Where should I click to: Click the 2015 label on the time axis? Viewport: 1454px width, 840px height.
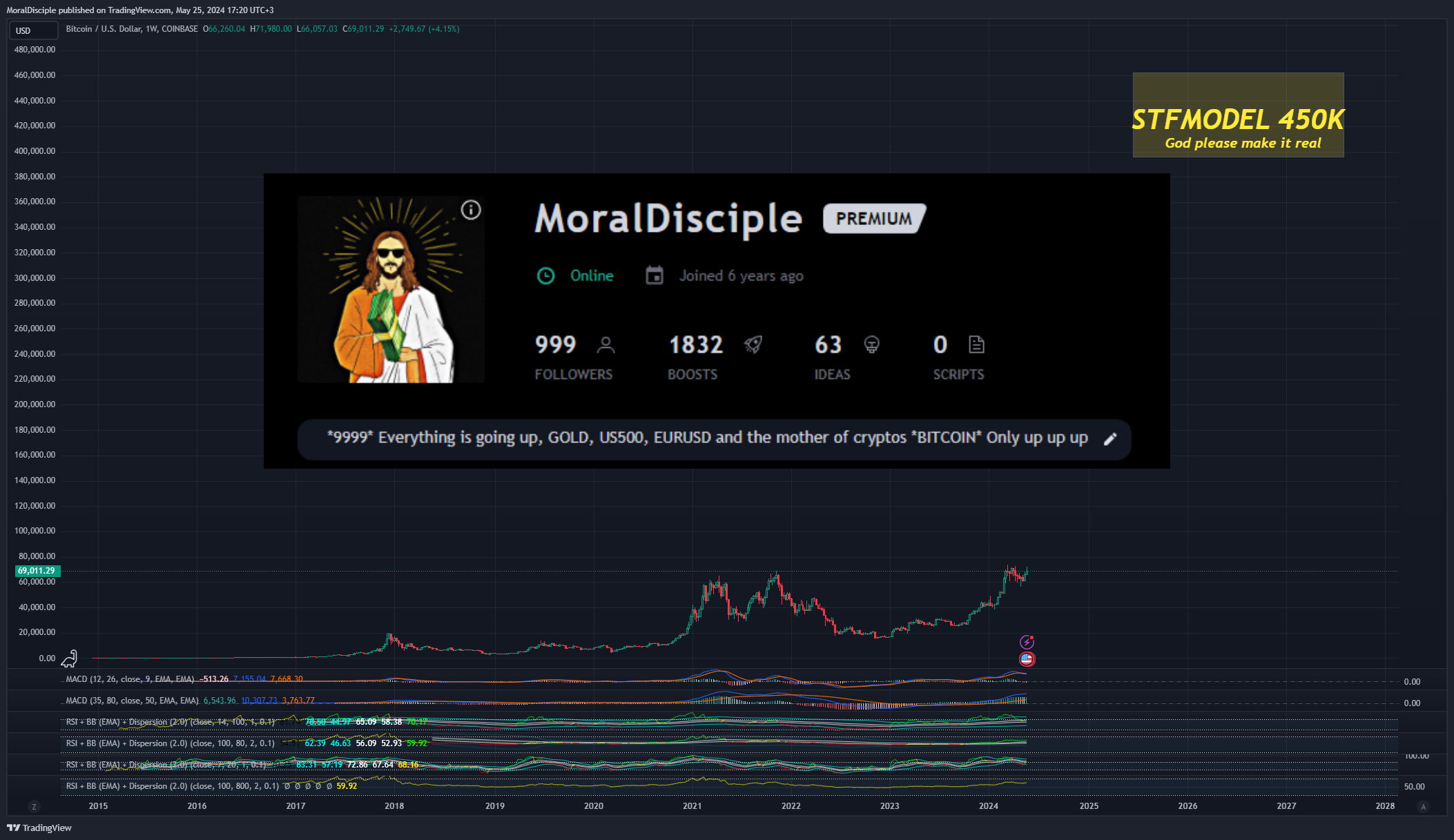[98, 806]
